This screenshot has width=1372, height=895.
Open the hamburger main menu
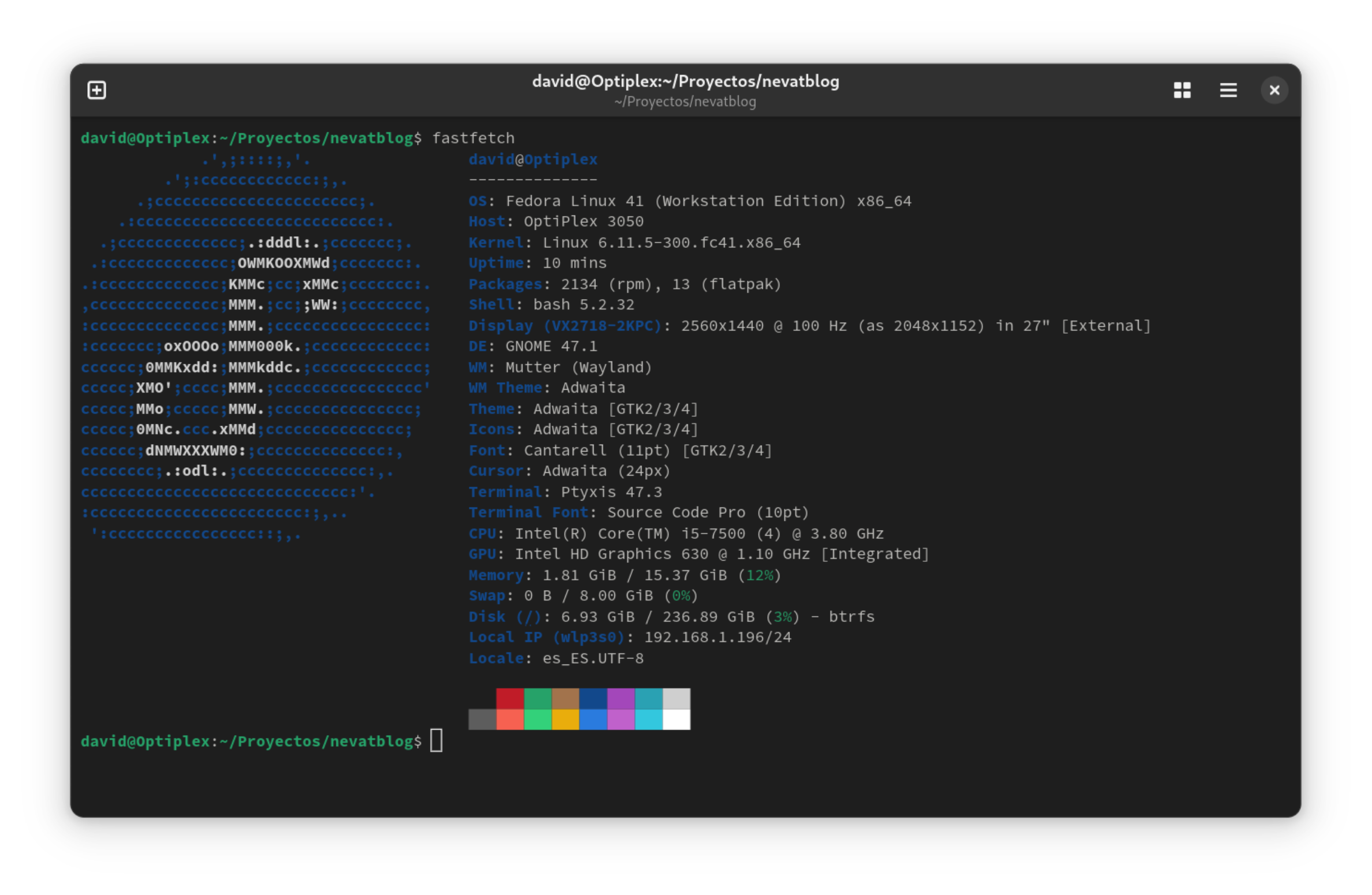pos(1228,90)
